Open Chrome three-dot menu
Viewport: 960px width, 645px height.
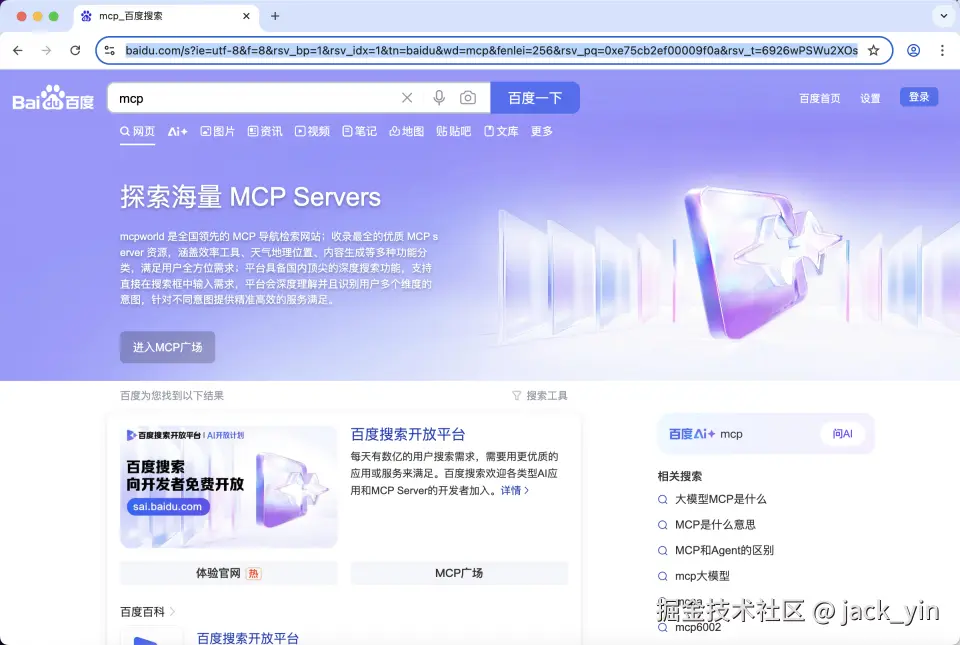(x=942, y=50)
